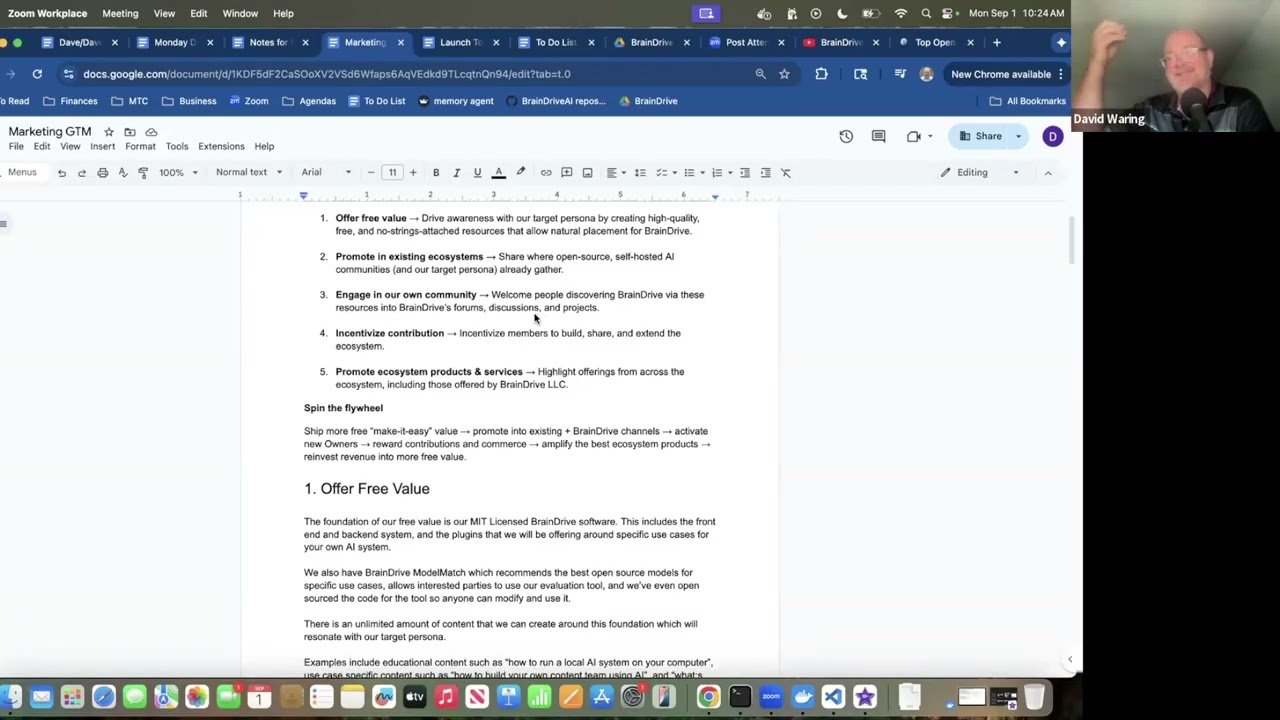Open the zoom level 100% dropdown
Viewport: 1280px width, 720px height.
click(176, 173)
